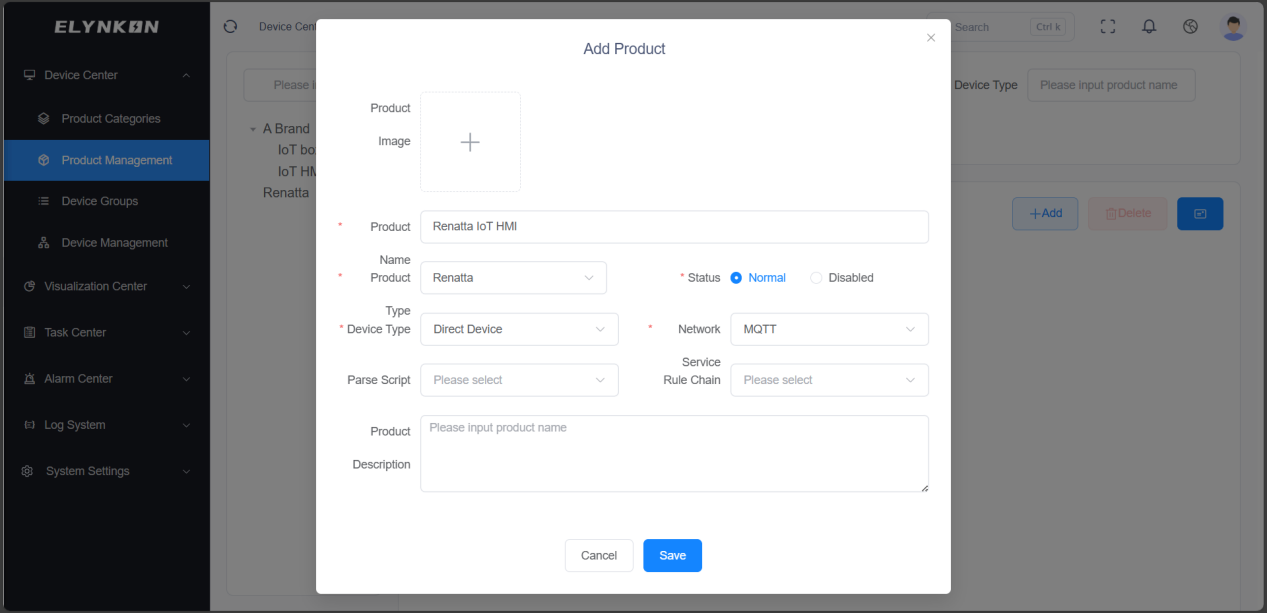The height and width of the screenshot is (613, 1267).
Task: Click the Device Groups list icon
Action: (44, 201)
